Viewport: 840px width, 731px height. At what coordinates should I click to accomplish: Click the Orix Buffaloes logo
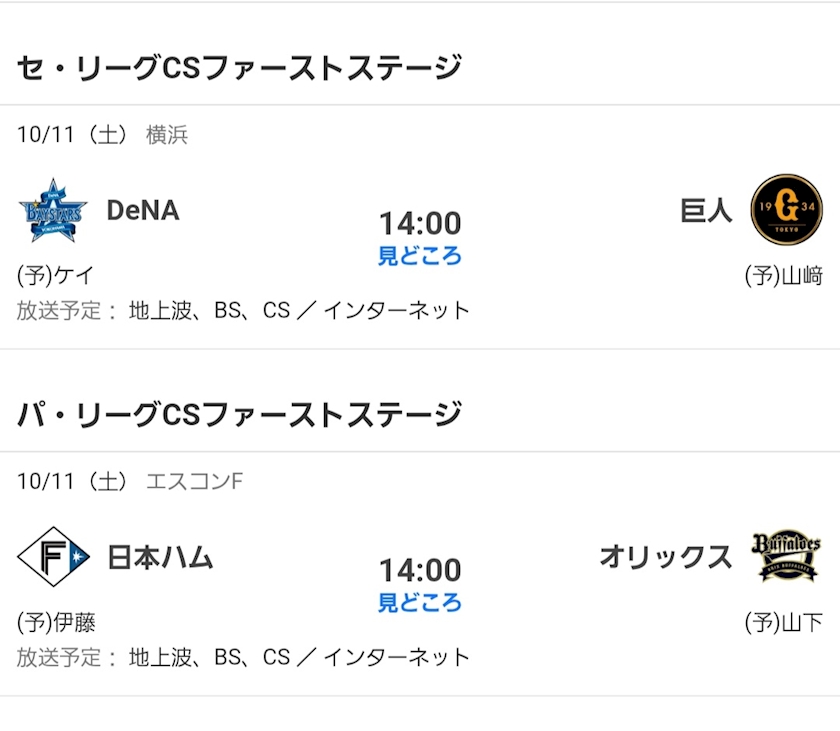tap(786, 557)
